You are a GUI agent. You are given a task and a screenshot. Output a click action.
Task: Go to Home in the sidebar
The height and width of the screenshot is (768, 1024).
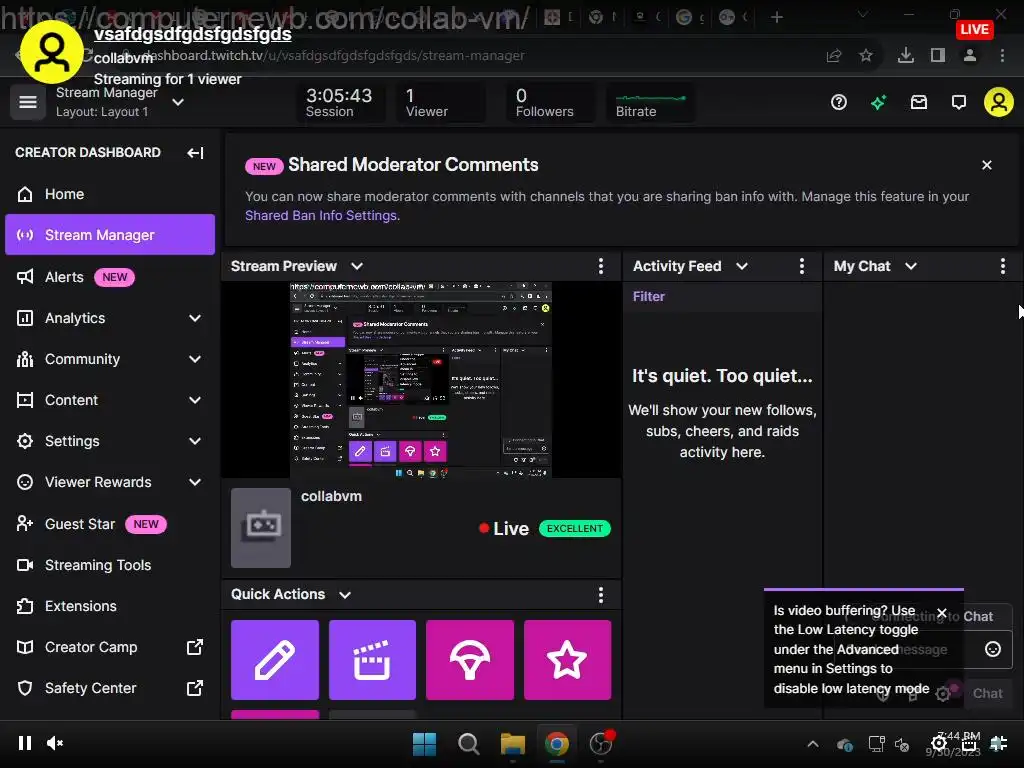coord(110,194)
